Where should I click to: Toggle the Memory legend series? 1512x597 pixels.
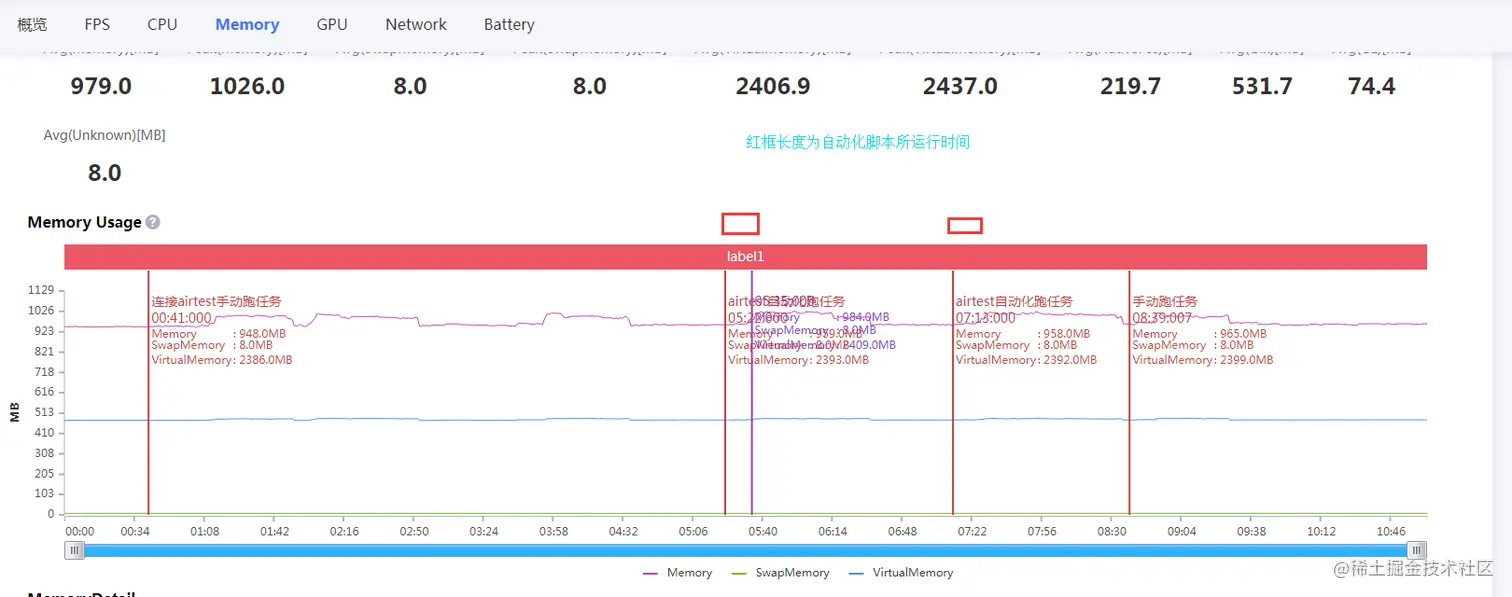[678, 573]
